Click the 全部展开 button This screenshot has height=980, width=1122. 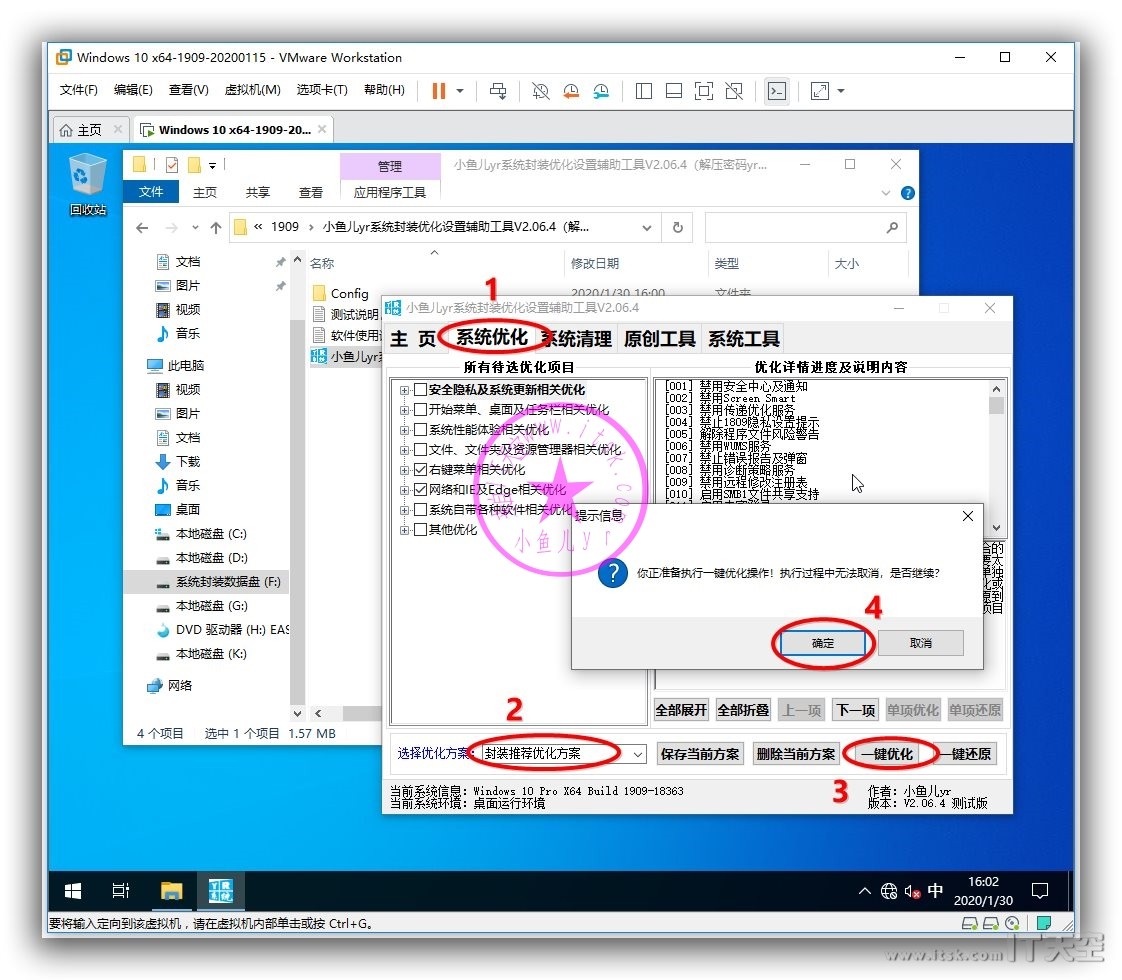click(x=681, y=710)
